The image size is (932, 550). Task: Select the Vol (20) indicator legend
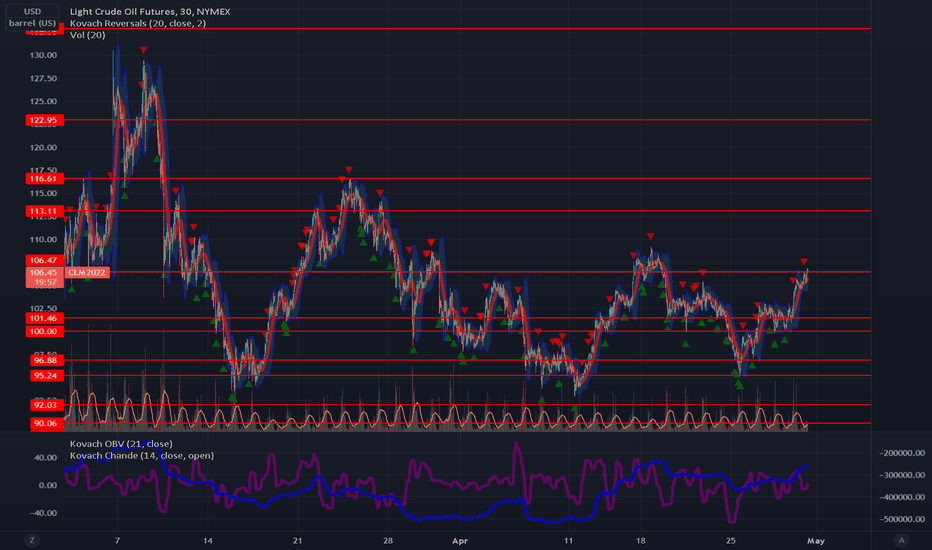87,35
